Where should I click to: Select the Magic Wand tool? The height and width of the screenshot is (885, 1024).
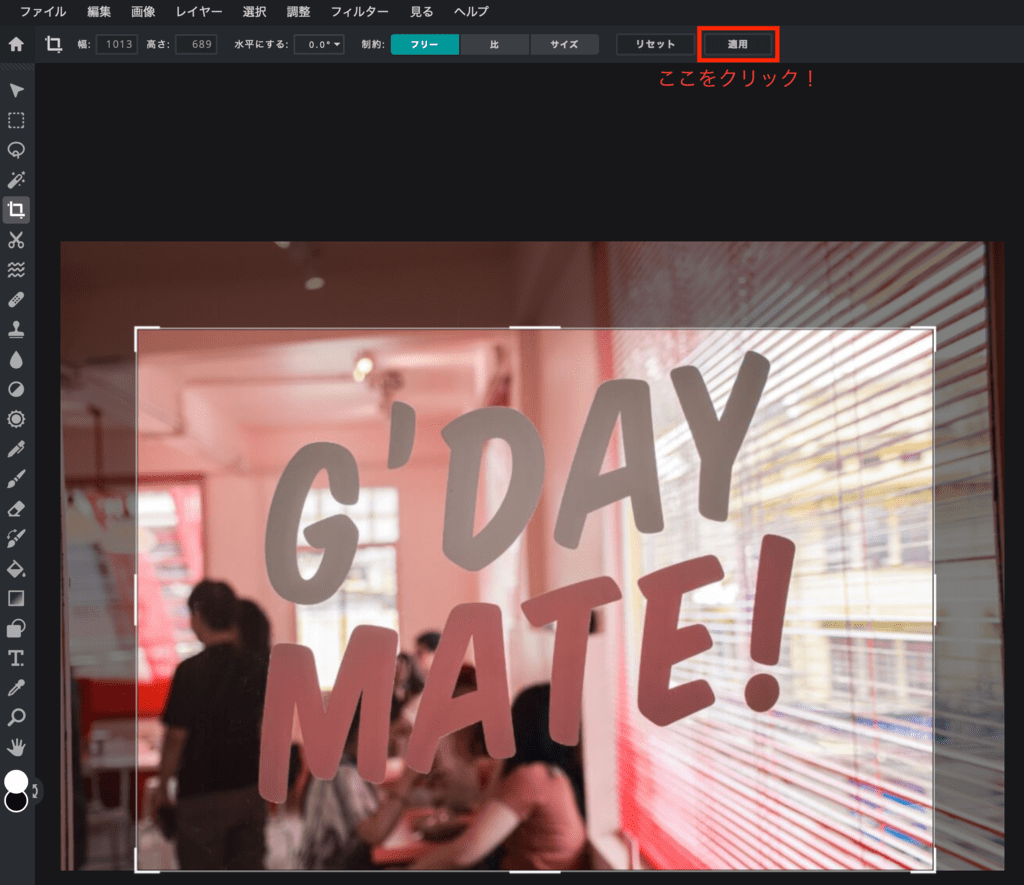(16, 180)
